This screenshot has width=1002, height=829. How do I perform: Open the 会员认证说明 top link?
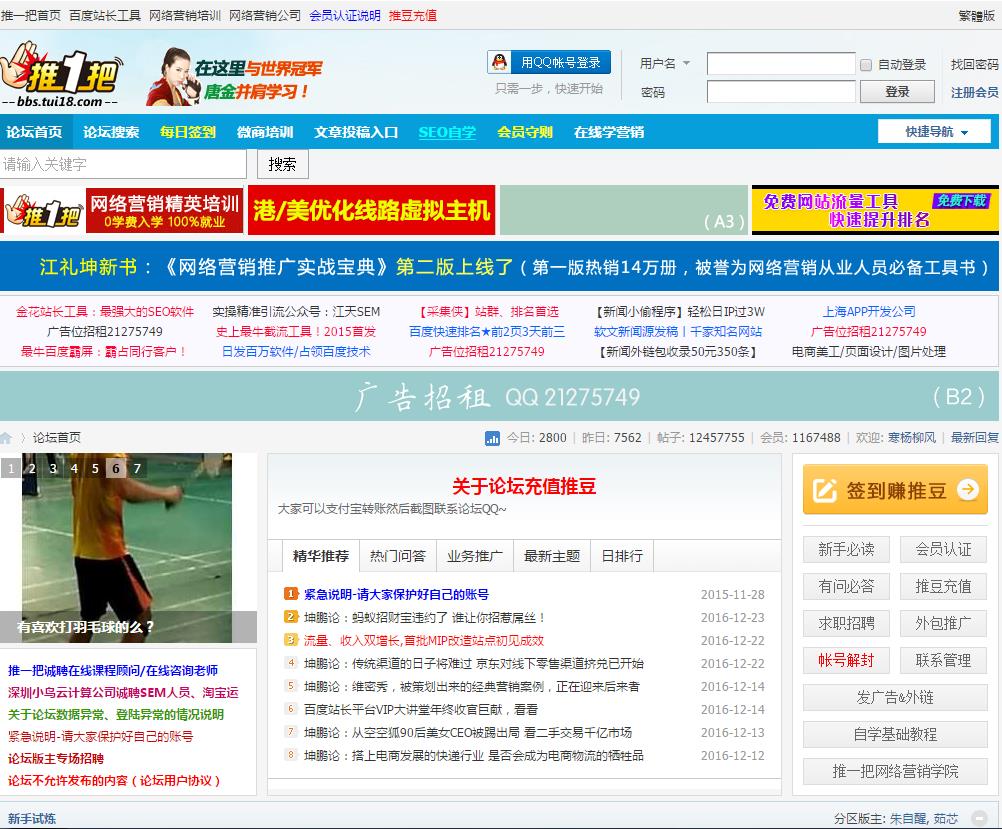345,15
